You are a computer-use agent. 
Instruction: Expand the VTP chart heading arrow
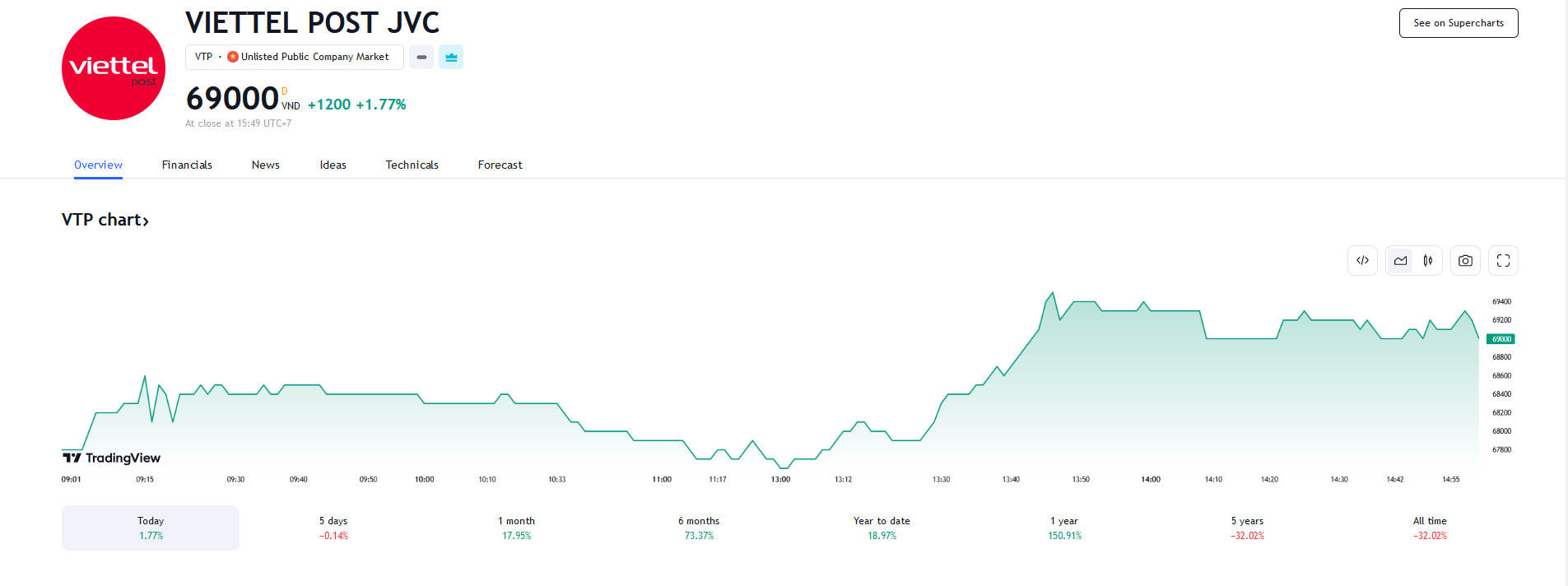click(x=146, y=221)
